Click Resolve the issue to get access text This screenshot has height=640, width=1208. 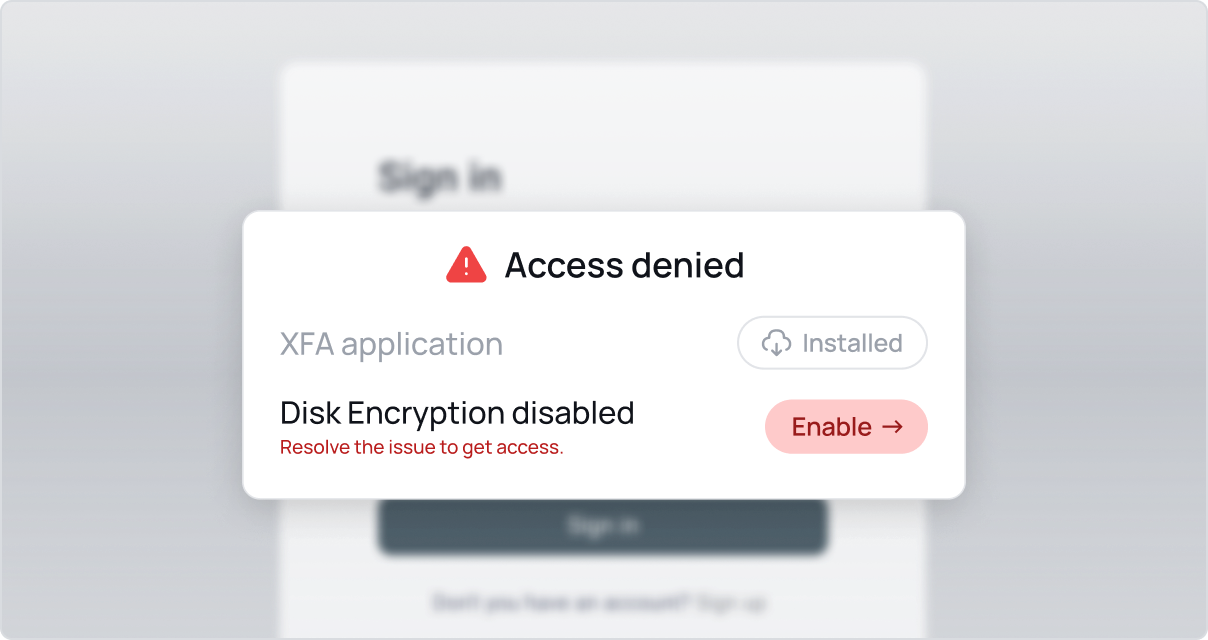[x=421, y=447]
